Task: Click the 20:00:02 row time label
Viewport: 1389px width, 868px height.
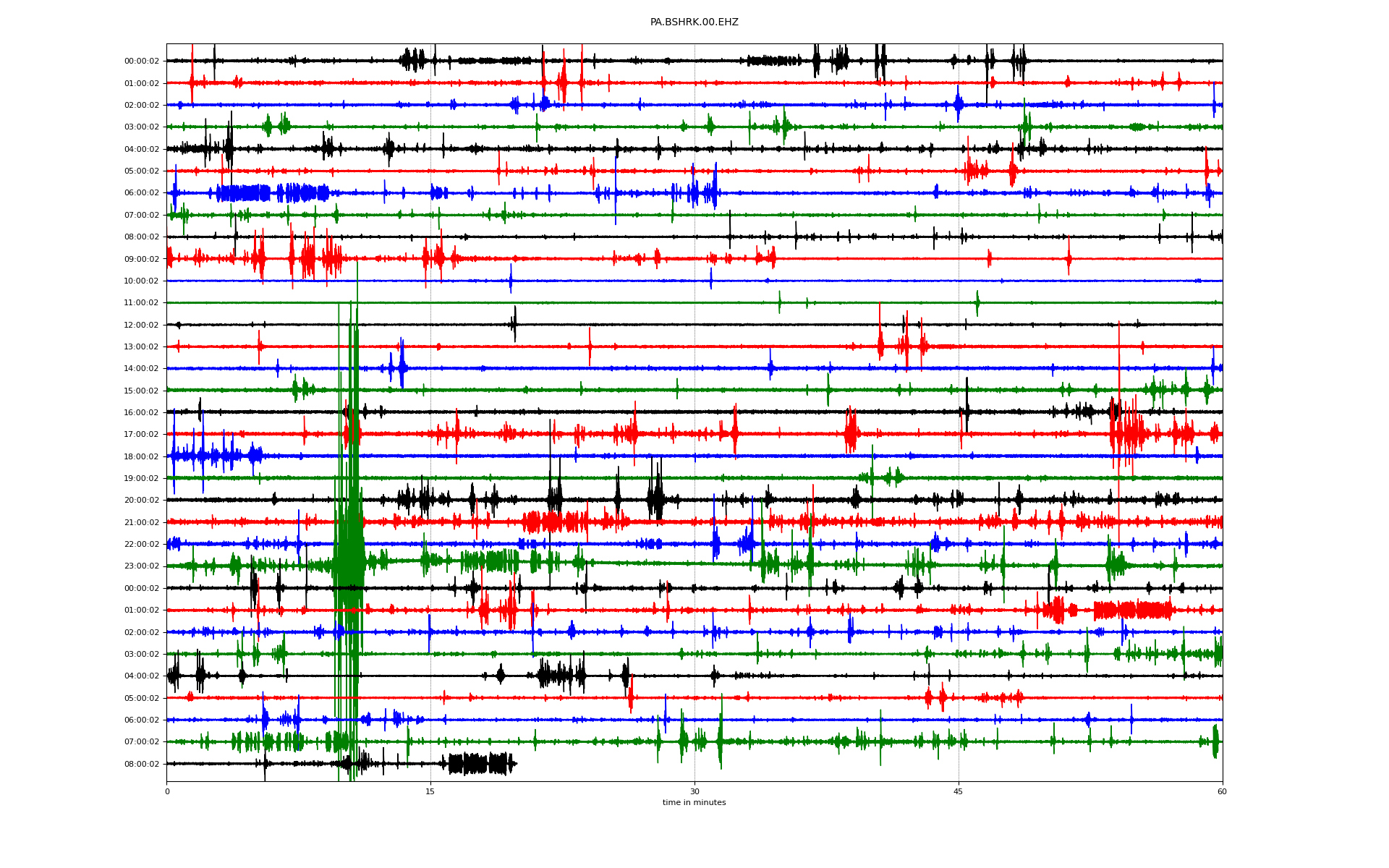Action: point(142,501)
